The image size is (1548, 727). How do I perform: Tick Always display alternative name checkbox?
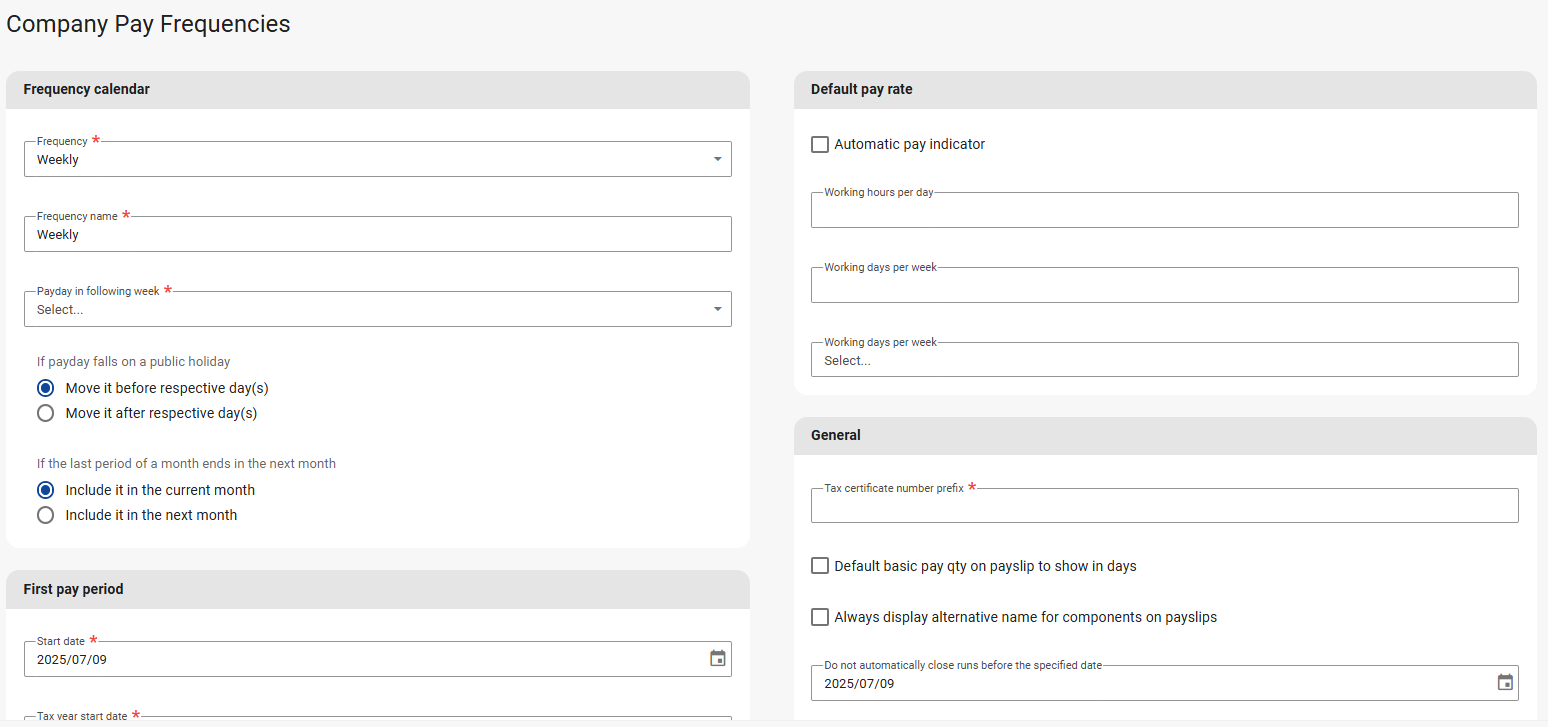820,617
